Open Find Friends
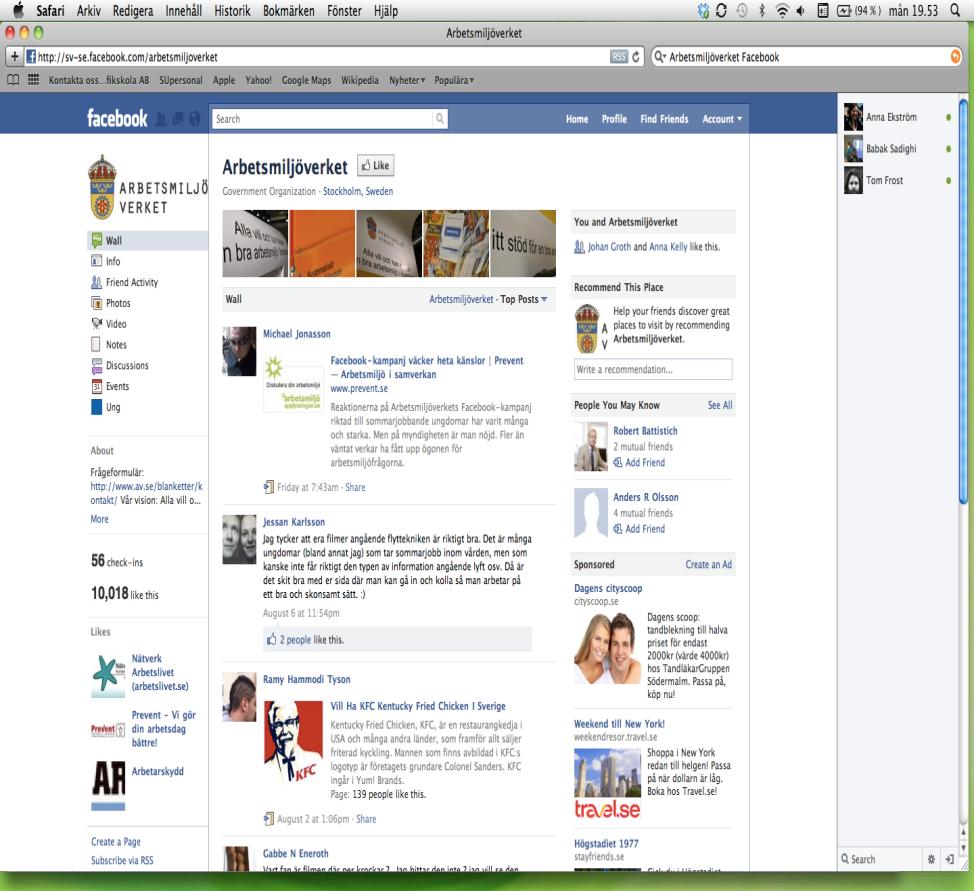Image resolution: width=974 pixels, height=891 pixels. [x=664, y=119]
